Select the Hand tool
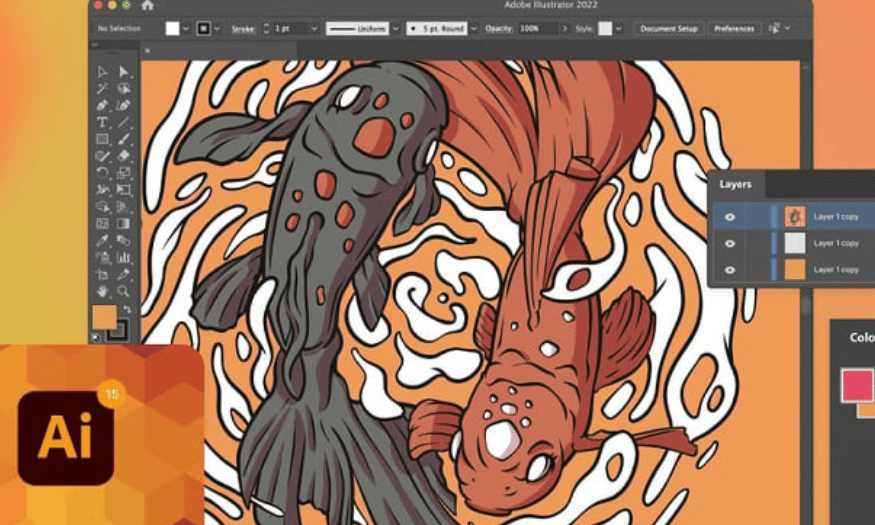The width and height of the screenshot is (875, 525). pos(102,291)
